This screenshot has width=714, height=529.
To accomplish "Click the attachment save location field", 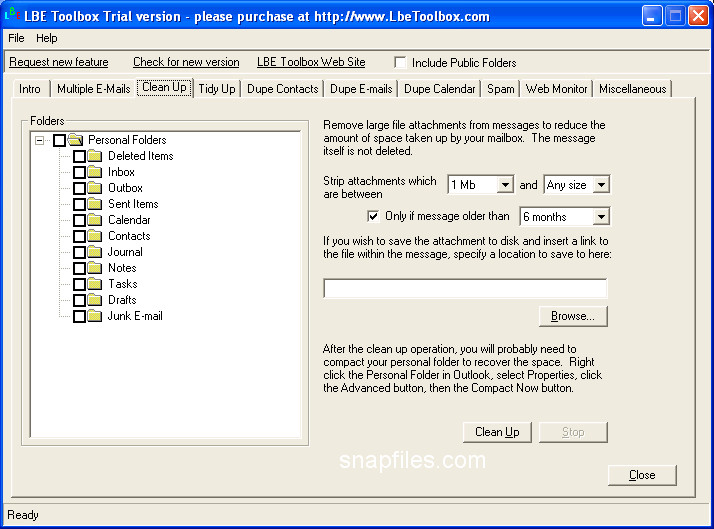I will [x=465, y=288].
